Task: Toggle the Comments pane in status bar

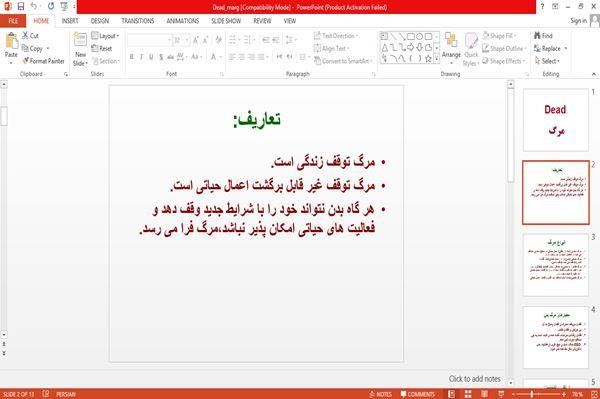Action: click(418, 394)
